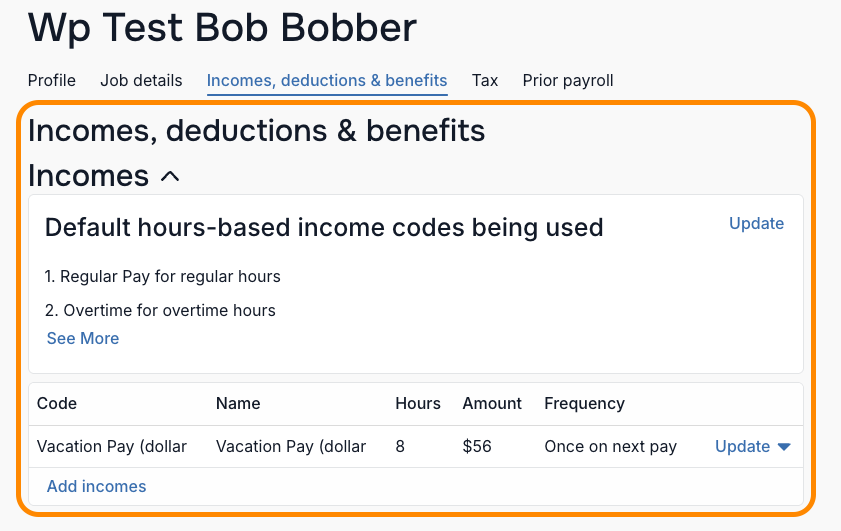Click the Wp Test Bob Bobber title

222,28
